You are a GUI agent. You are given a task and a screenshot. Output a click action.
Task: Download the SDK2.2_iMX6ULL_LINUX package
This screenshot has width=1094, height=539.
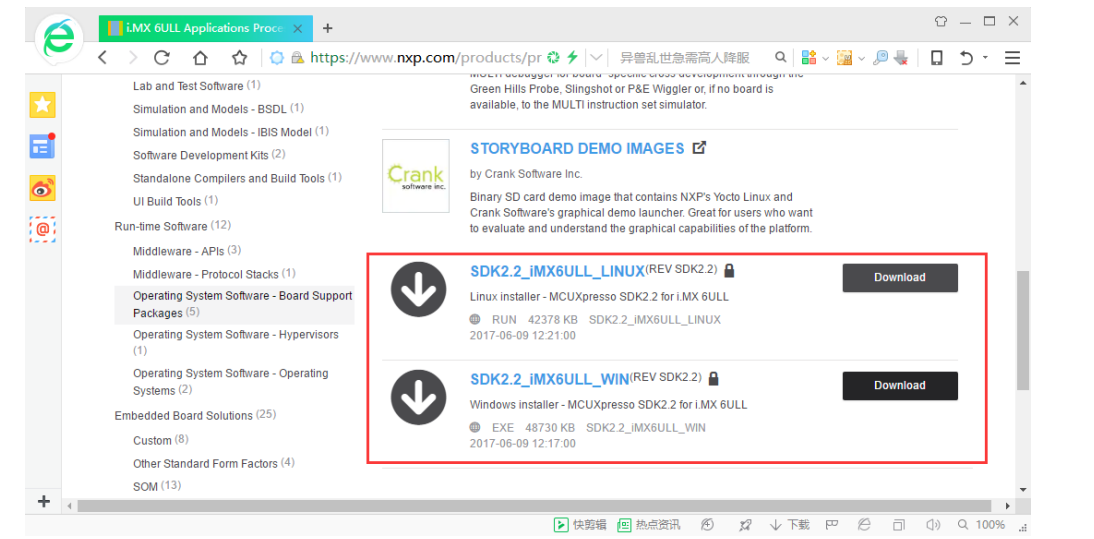900,278
